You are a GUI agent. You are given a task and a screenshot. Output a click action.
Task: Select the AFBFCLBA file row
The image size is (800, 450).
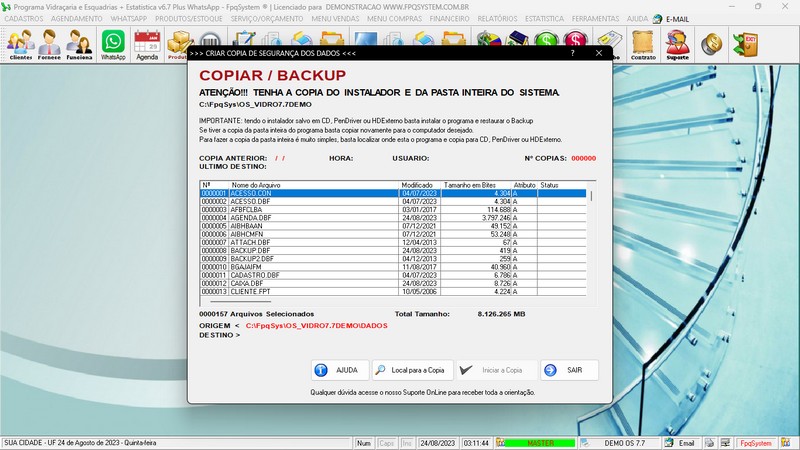[x=393, y=210]
